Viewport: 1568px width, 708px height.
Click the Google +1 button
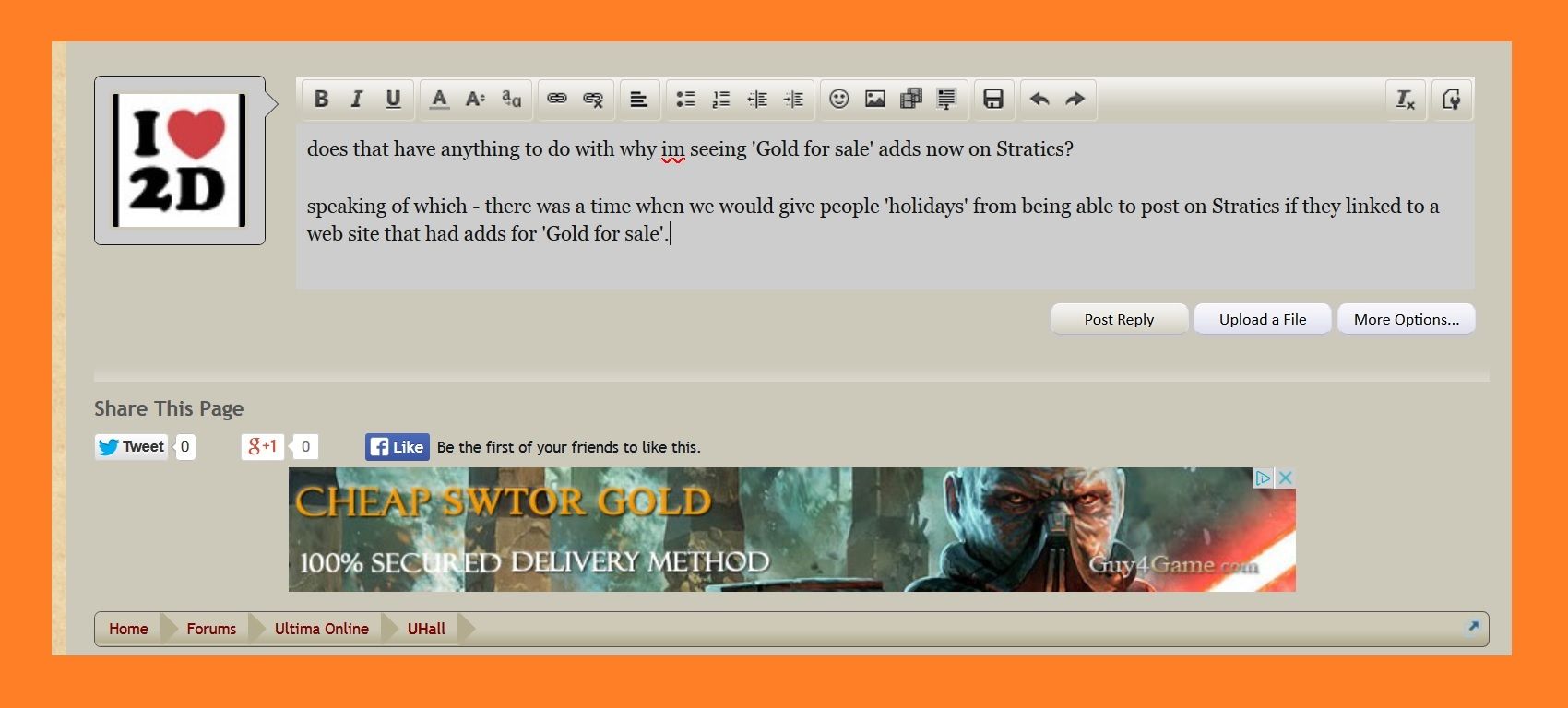click(262, 447)
